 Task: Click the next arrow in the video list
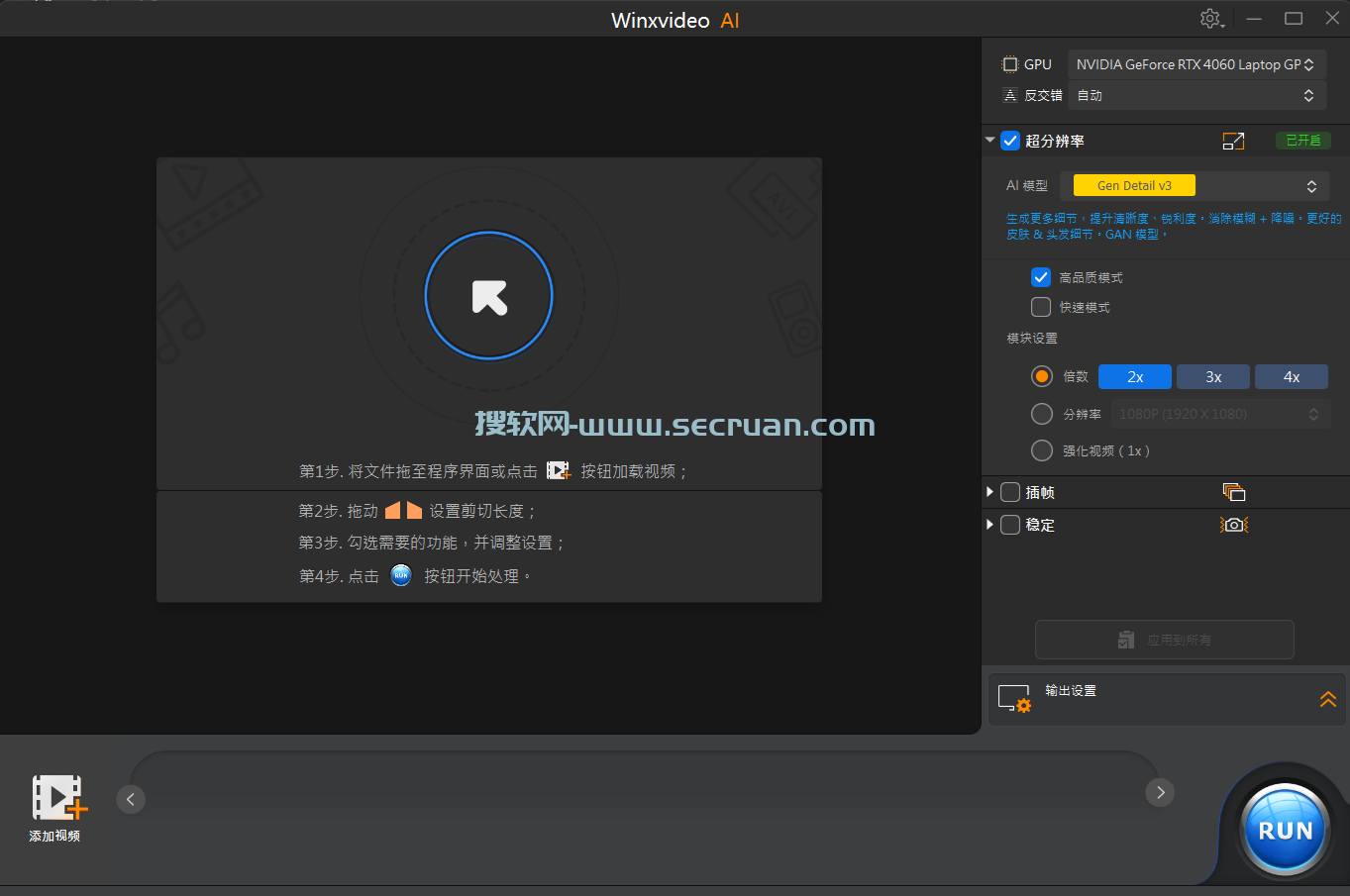[1160, 792]
